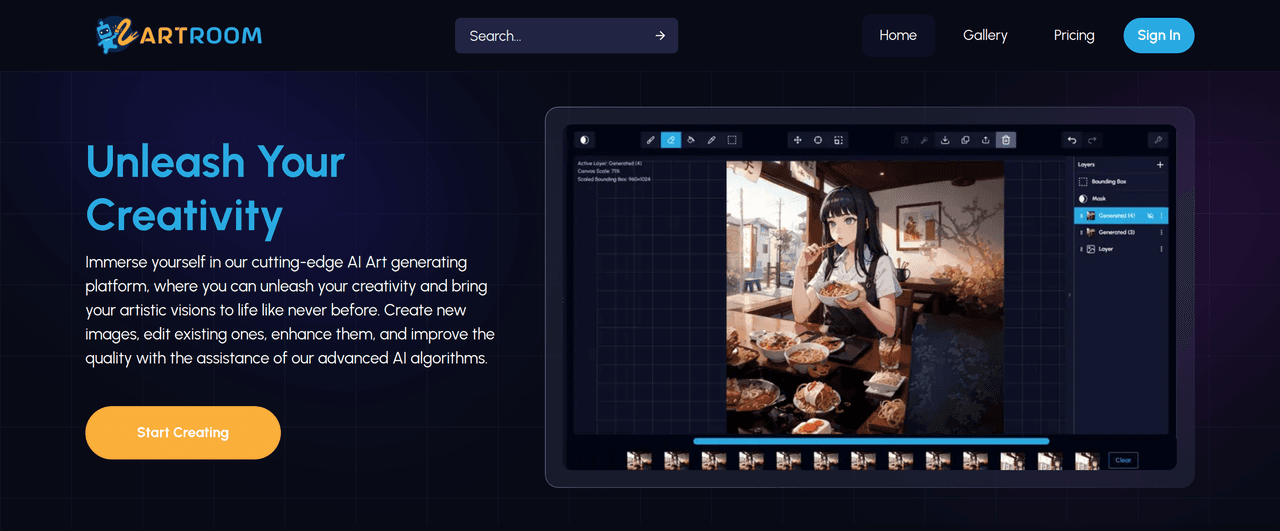Click the anime girl canvas image
The image size is (1280, 531).
pyautogui.click(x=864, y=298)
